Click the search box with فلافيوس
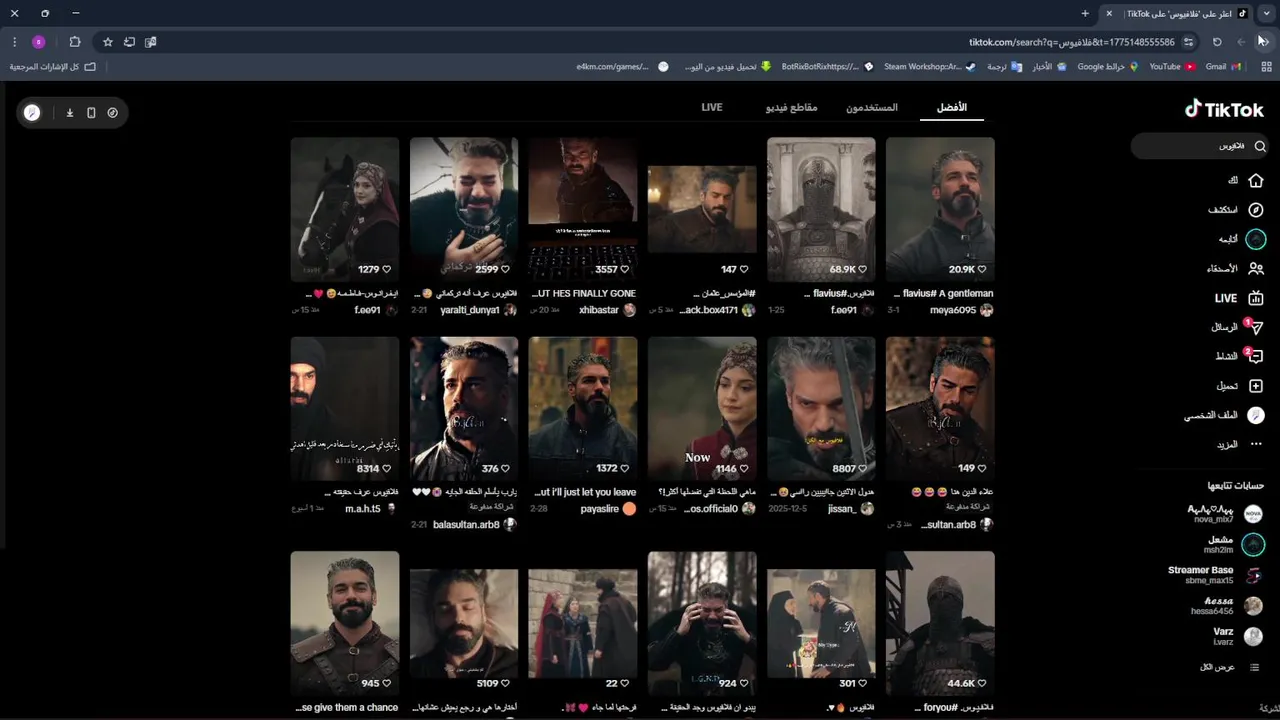1280x720 pixels. (x=1200, y=146)
